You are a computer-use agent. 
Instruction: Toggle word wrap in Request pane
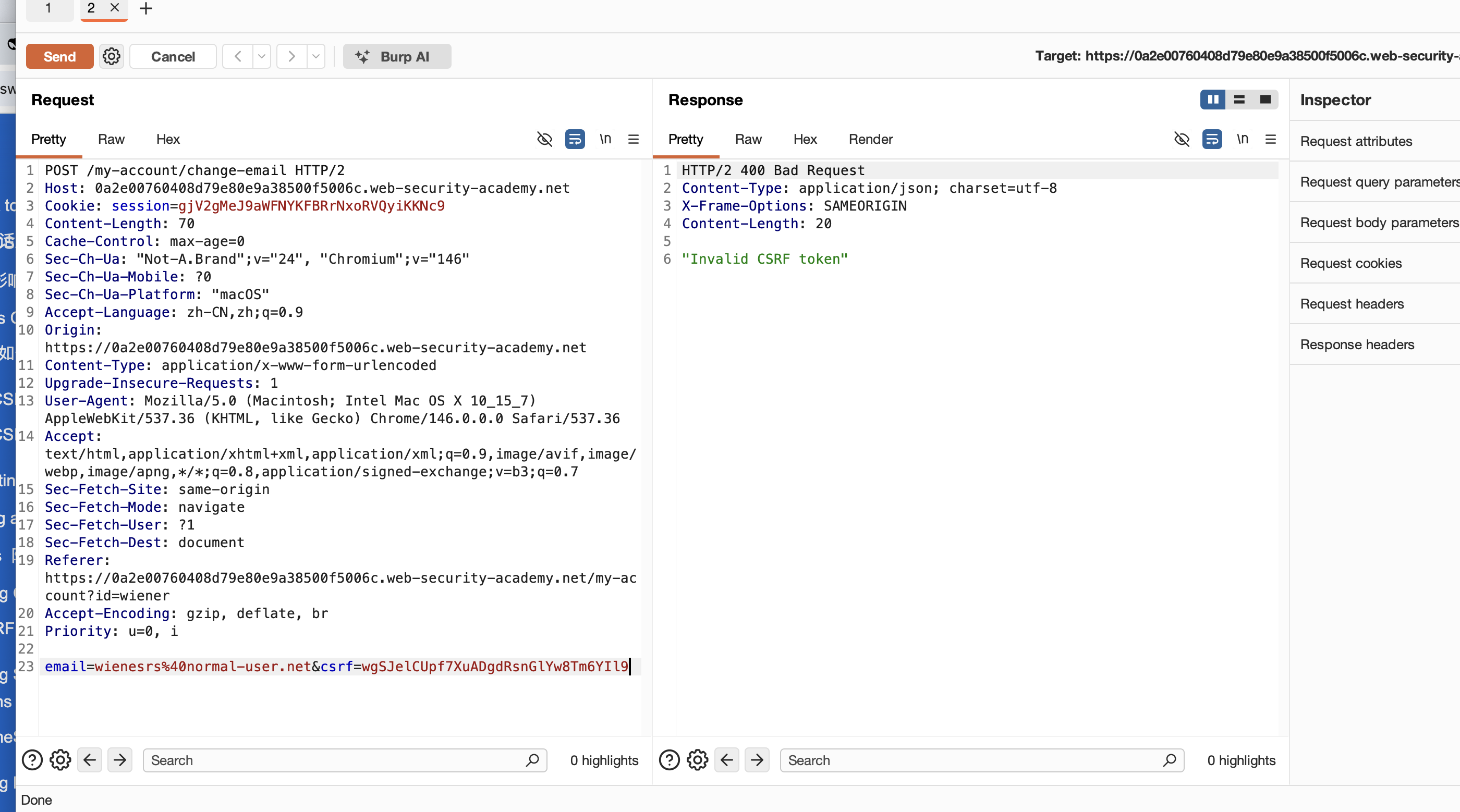[575, 139]
